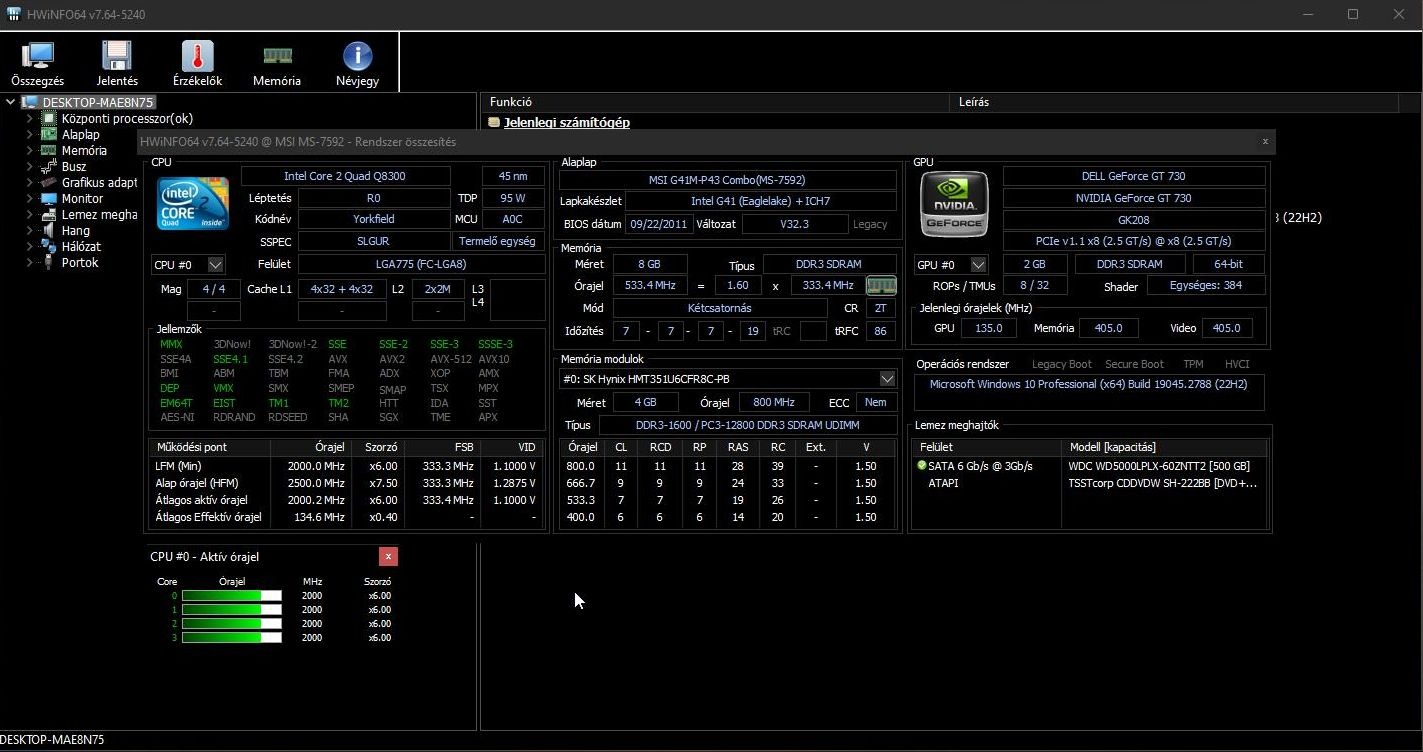Viewport: 1423px width, 752px height.
Task: Click the Termelő egység SSPEC field
Action: click(498, 241)
